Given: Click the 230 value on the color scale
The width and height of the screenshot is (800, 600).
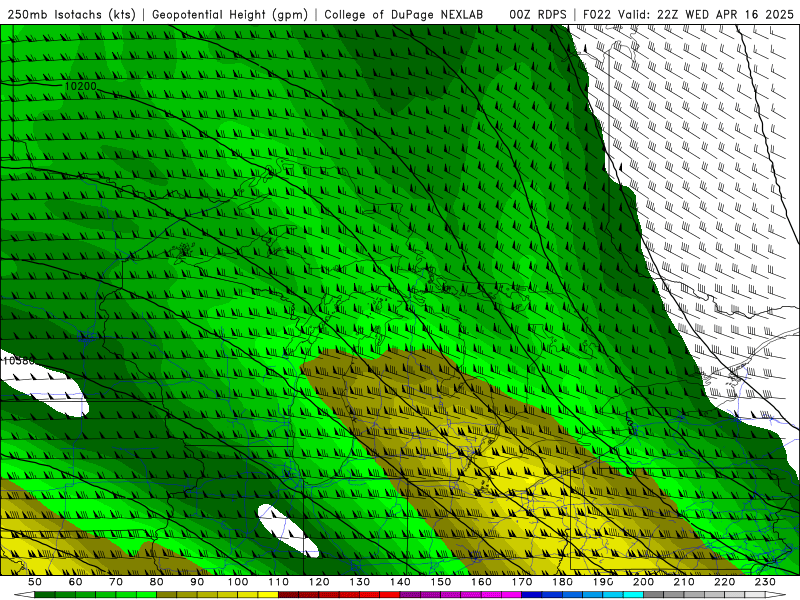Looking at the screenshot, I should pyautogui.click(x=766, y=582).
